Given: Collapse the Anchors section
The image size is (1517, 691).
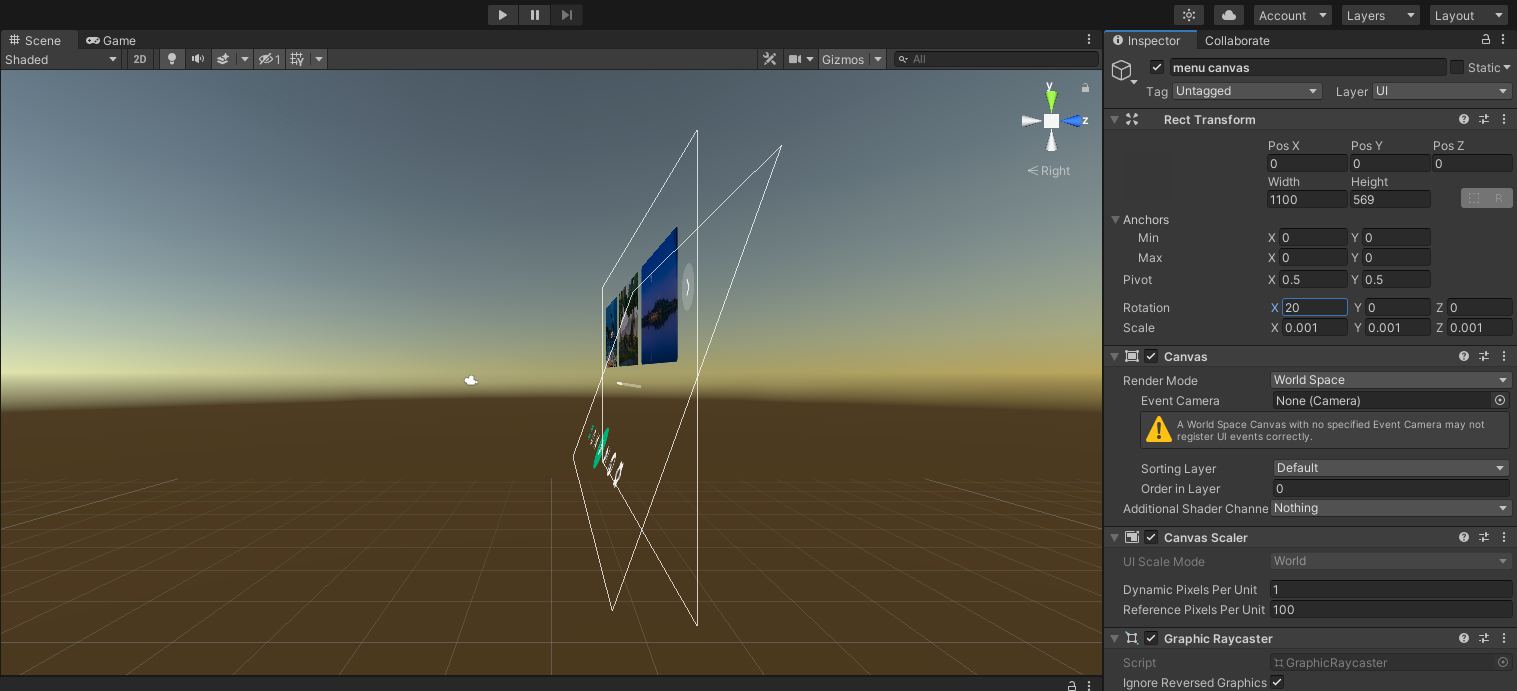Looking at the screenshot, I should click(1116, 220).
